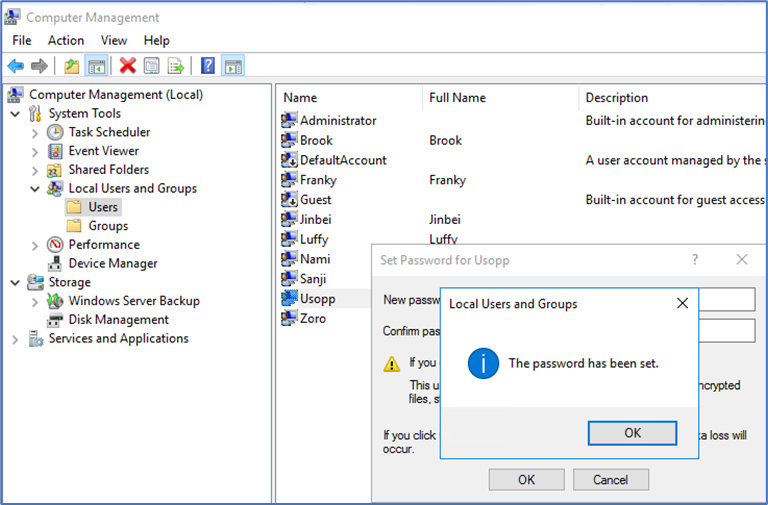Click the Properties toolbar icon
The width and height of the screenshot is (768, 505).
(151, 66)
